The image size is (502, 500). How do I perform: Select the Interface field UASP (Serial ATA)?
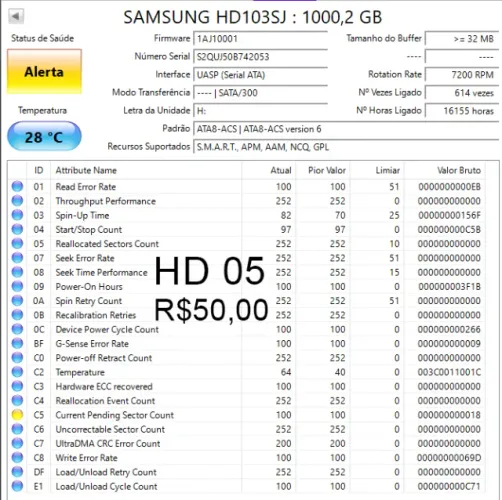261,75
